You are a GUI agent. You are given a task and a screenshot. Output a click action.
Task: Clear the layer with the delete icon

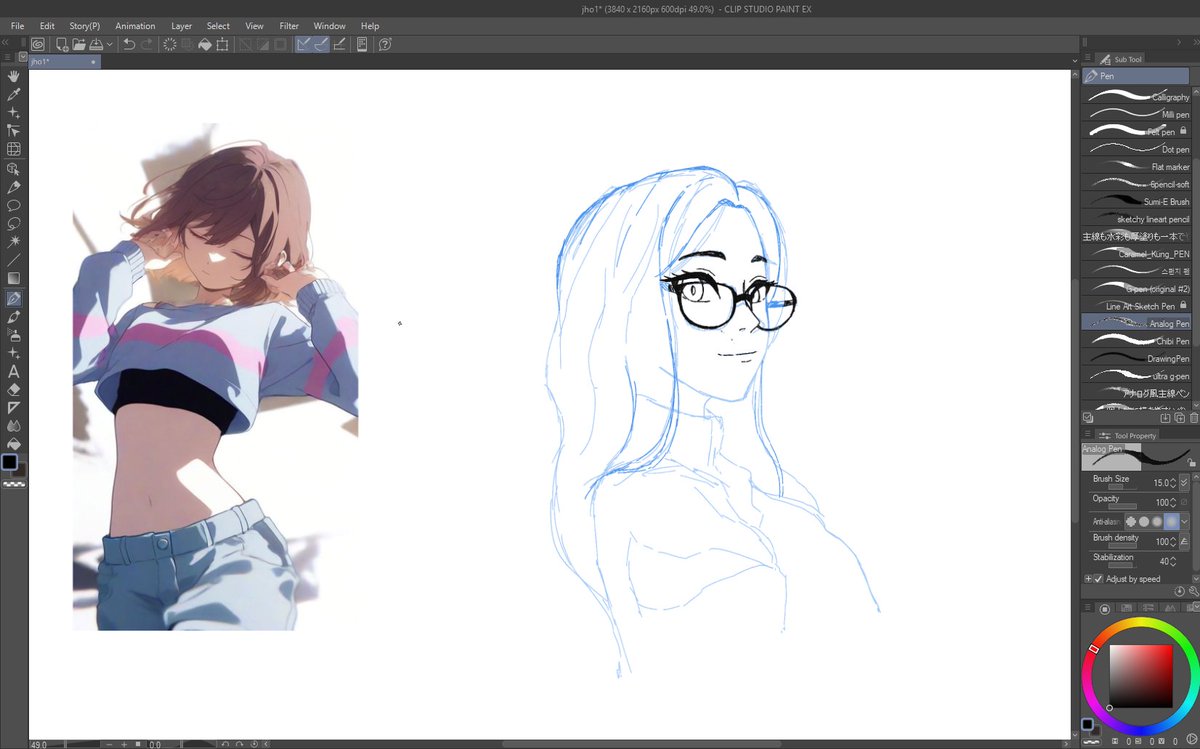(x=170, y=44)
